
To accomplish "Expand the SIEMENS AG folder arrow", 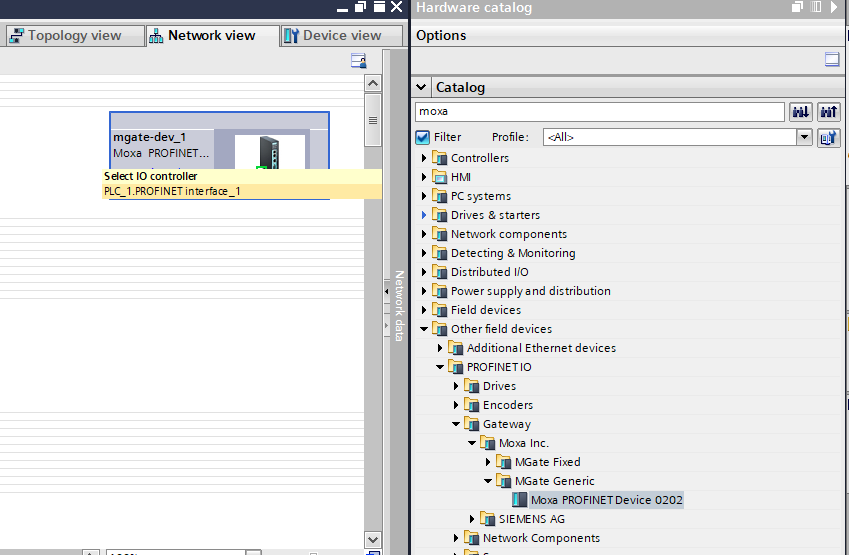I will pos(472,519).
